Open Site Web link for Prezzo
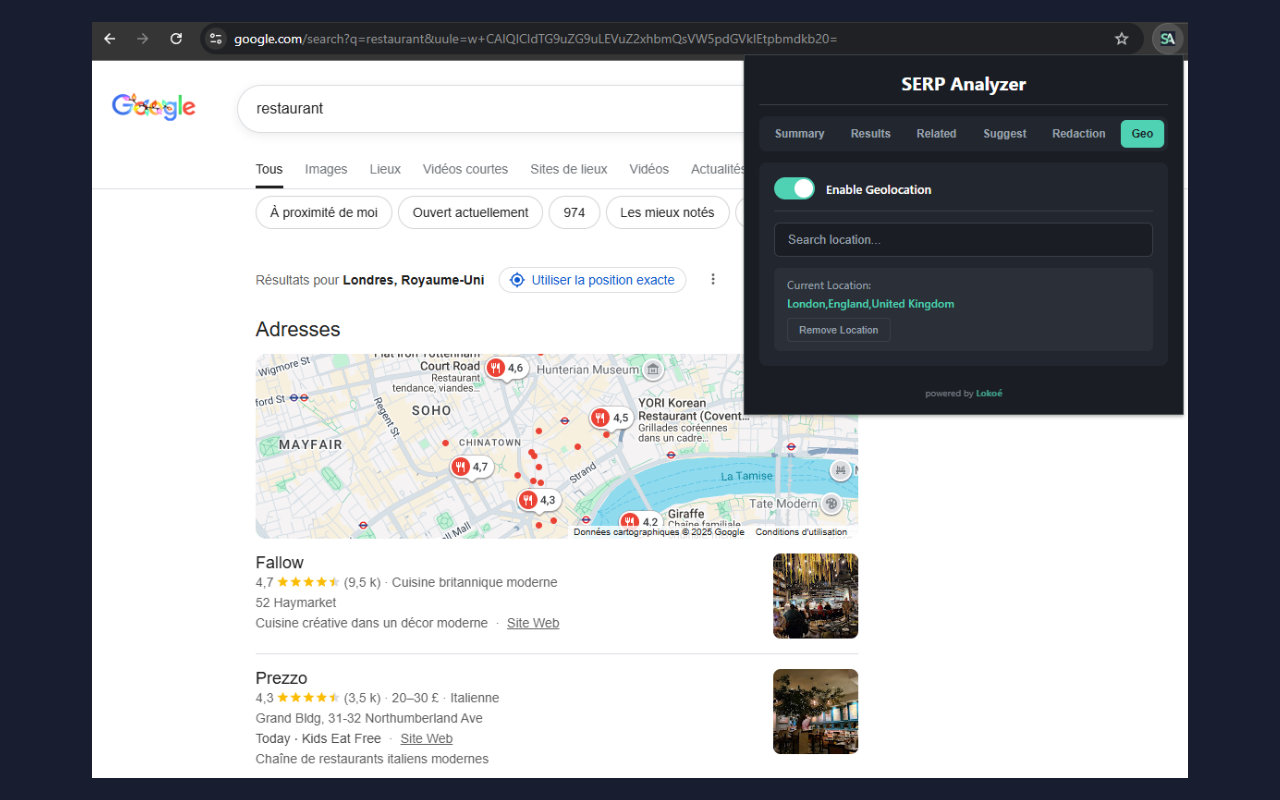 coord(426,739)
